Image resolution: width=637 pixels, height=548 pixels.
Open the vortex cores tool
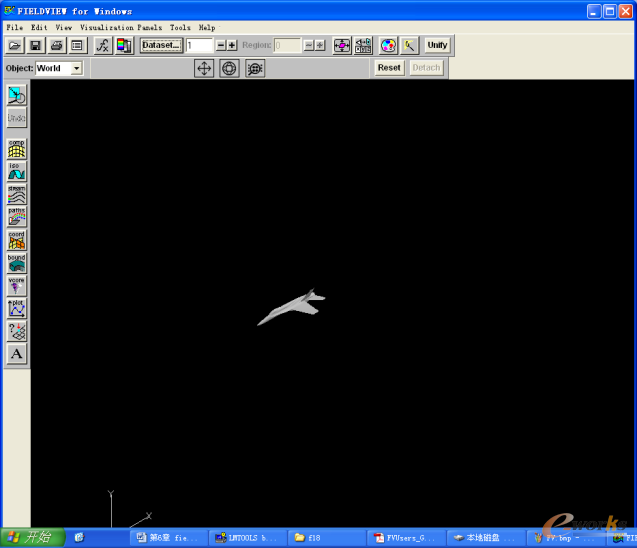coord(17,286)
